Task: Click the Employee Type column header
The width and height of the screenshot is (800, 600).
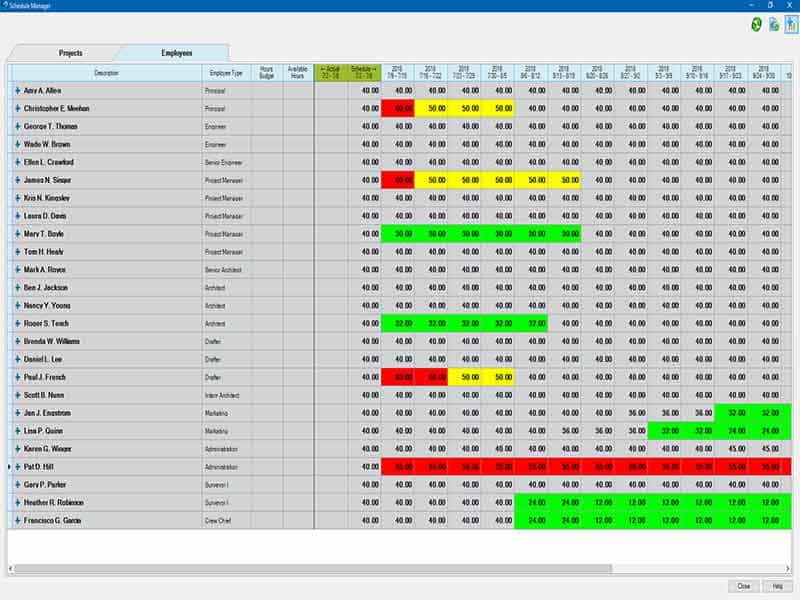Action: (x=226, y=73)
